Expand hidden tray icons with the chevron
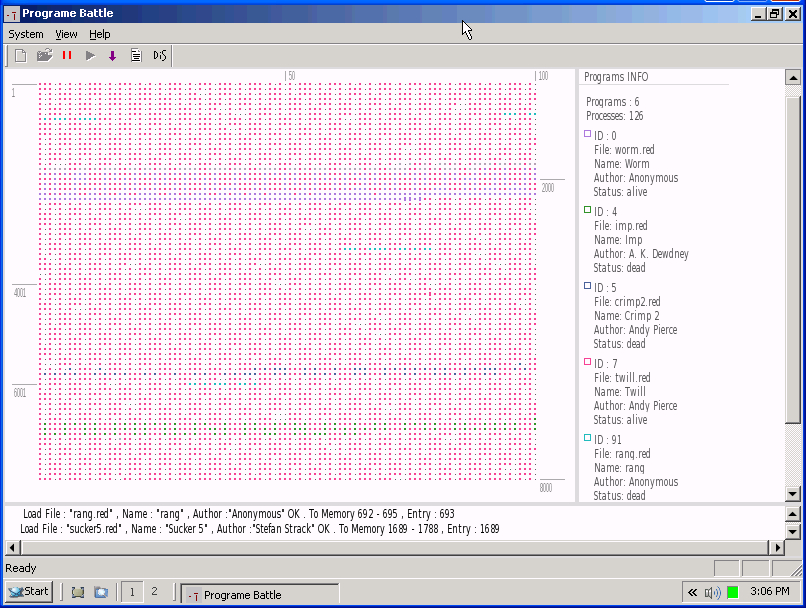 pyautogui.click(x=692, y=593)
